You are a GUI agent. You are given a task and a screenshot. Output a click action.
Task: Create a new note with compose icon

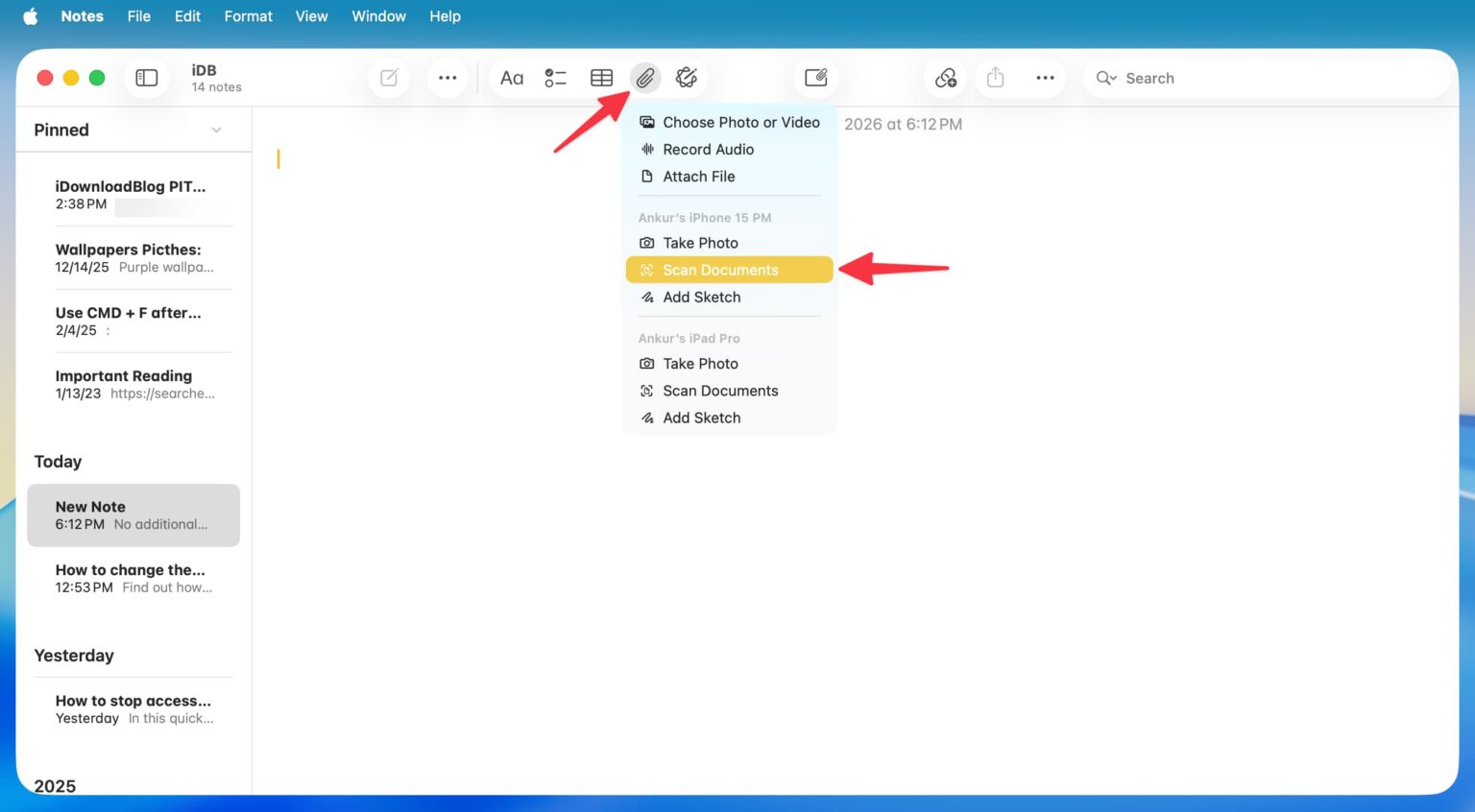click(x=389, y=78)
